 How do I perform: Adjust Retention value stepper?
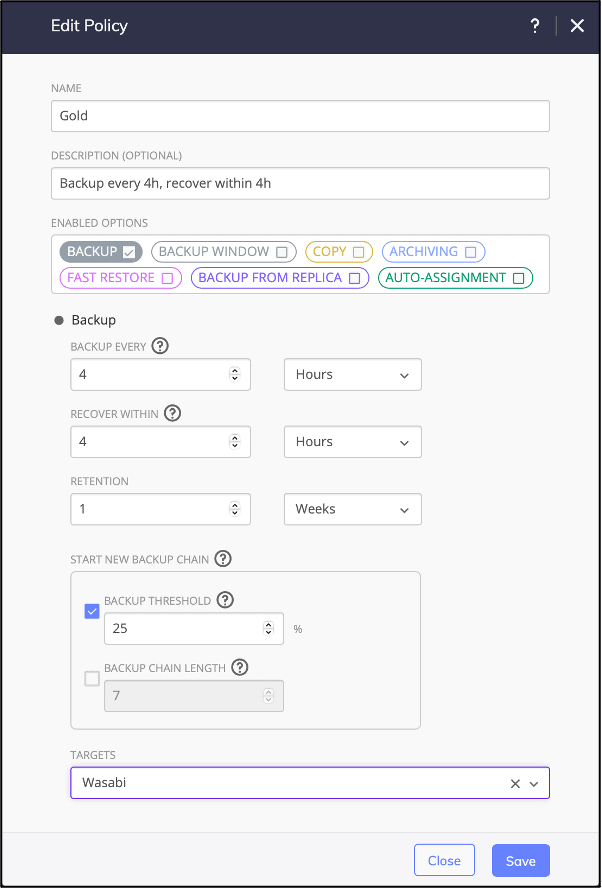(234, 509)
